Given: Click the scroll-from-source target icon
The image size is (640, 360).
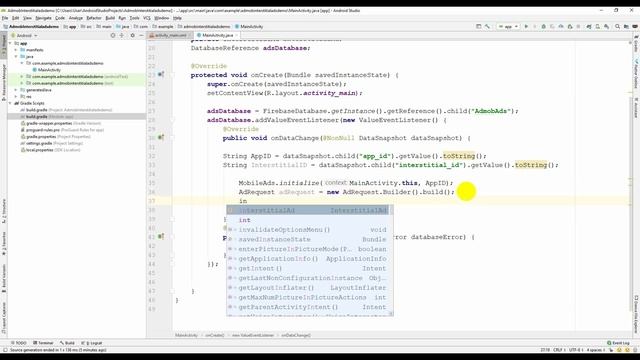Looking at the screenshot, I should click(113, 36).
